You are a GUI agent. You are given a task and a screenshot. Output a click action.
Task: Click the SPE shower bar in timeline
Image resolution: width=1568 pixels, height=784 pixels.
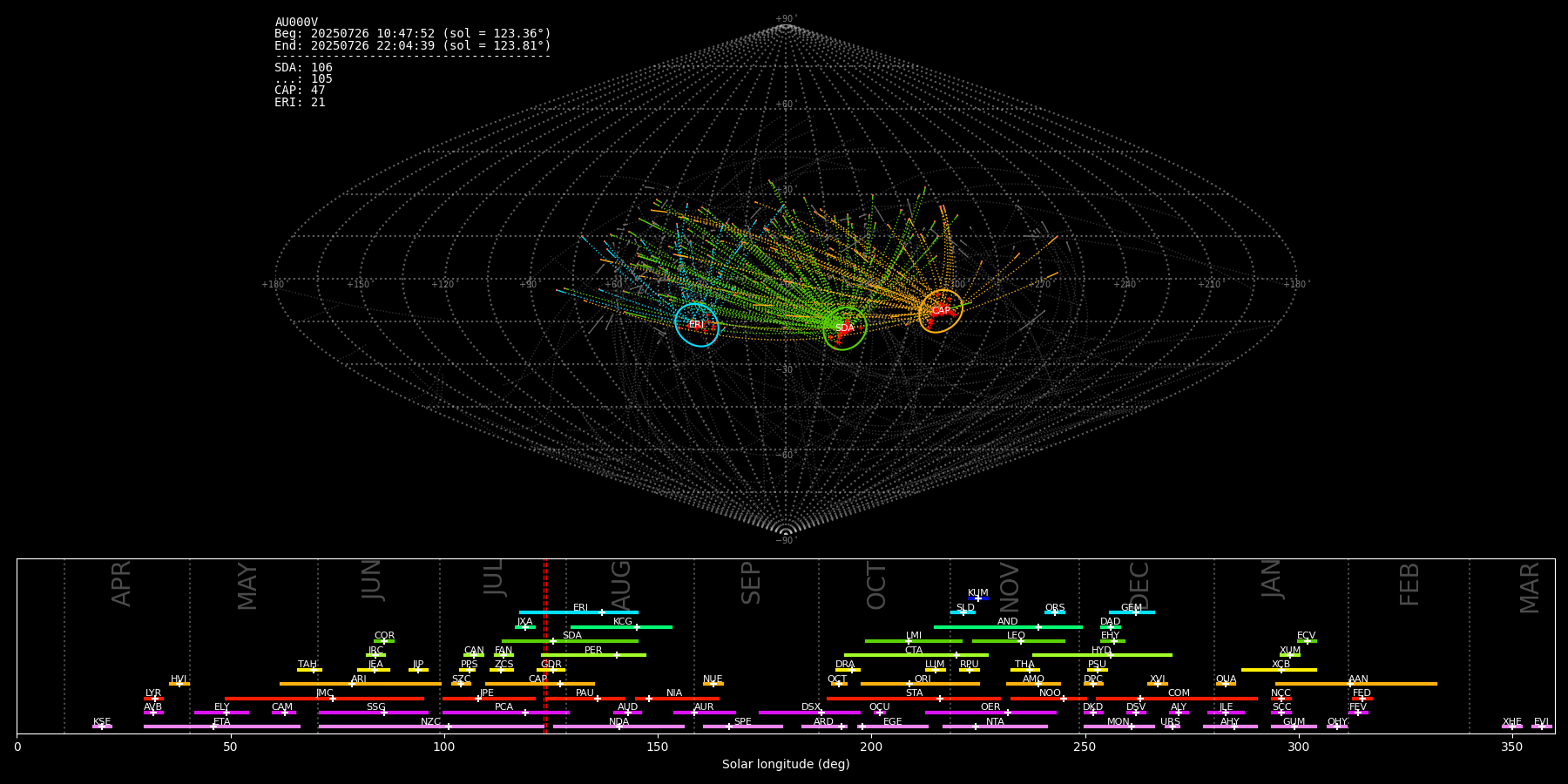click(x=742, y=727)
